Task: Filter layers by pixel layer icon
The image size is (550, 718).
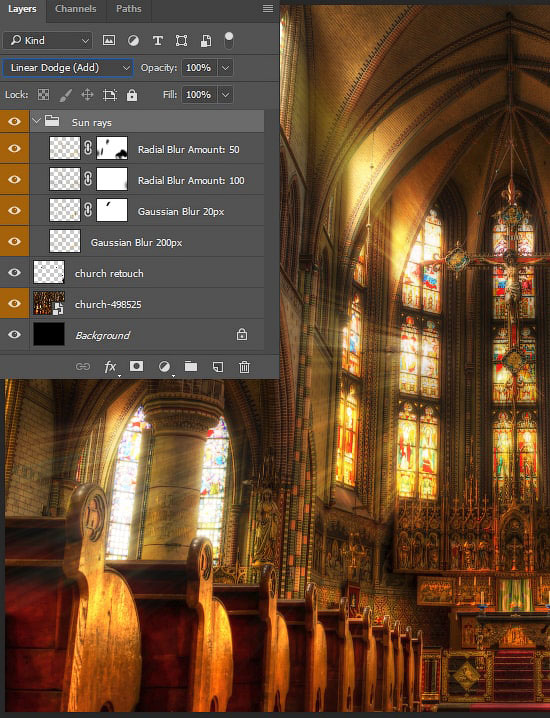Action: [x=109, y=40]
